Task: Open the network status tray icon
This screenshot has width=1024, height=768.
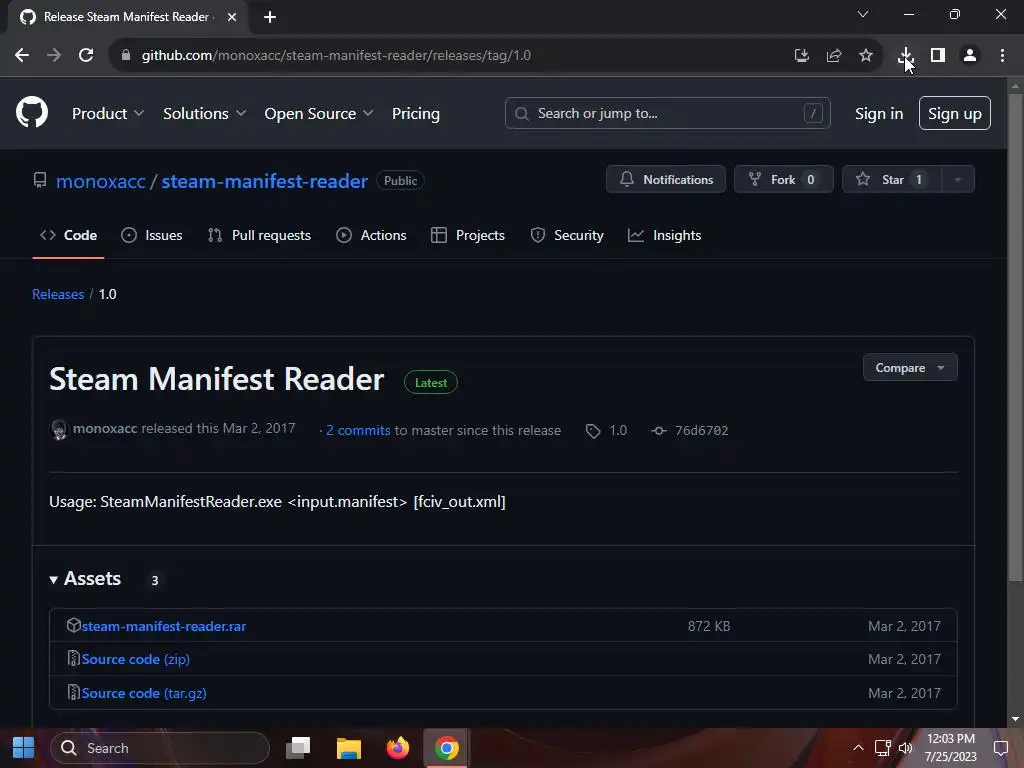Action: coord(883,748)
